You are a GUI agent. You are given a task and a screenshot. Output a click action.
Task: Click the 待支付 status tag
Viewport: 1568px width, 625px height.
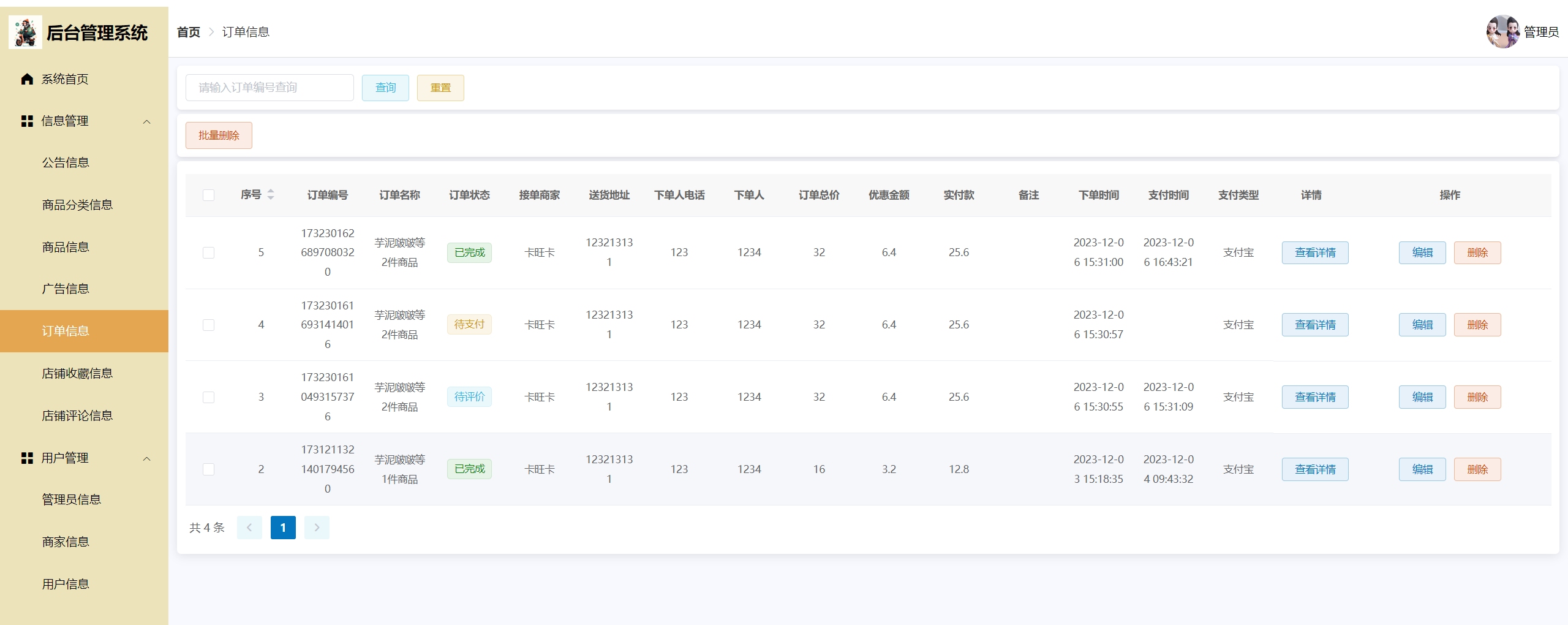coord(469,324)
